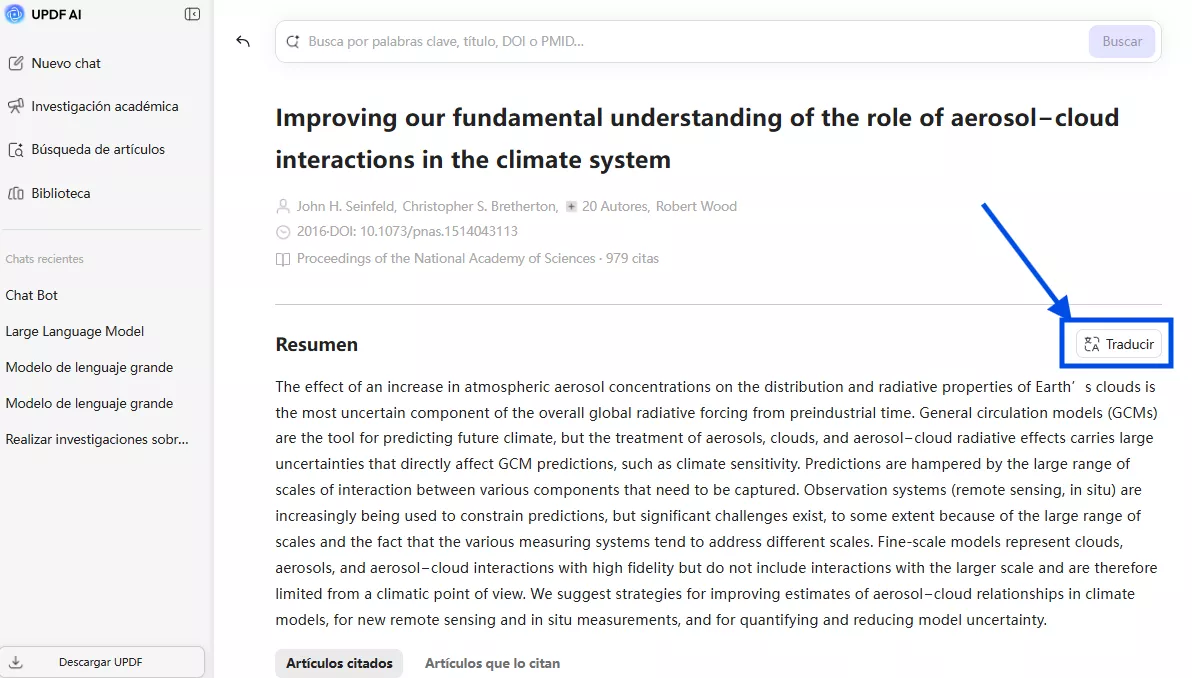Click the search magnifier icon in search bar

click(293, 42)
